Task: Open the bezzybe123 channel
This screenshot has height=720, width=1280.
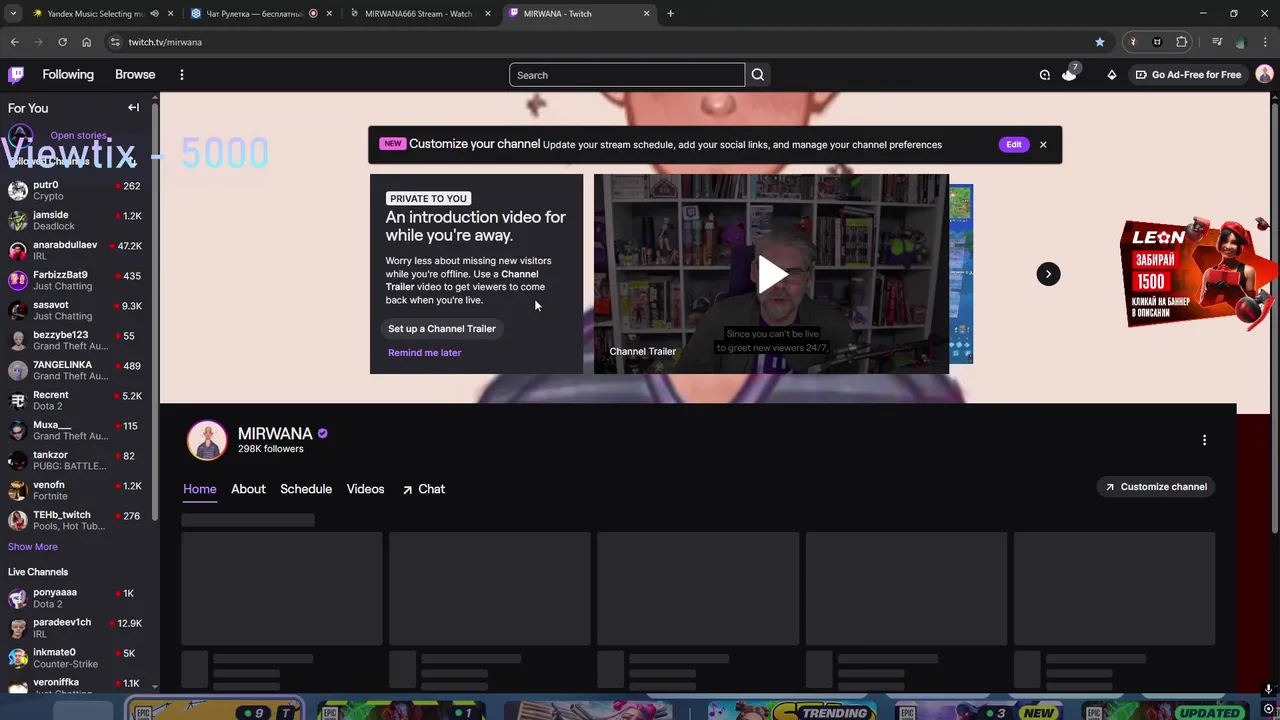Action: tap(75, 340)
